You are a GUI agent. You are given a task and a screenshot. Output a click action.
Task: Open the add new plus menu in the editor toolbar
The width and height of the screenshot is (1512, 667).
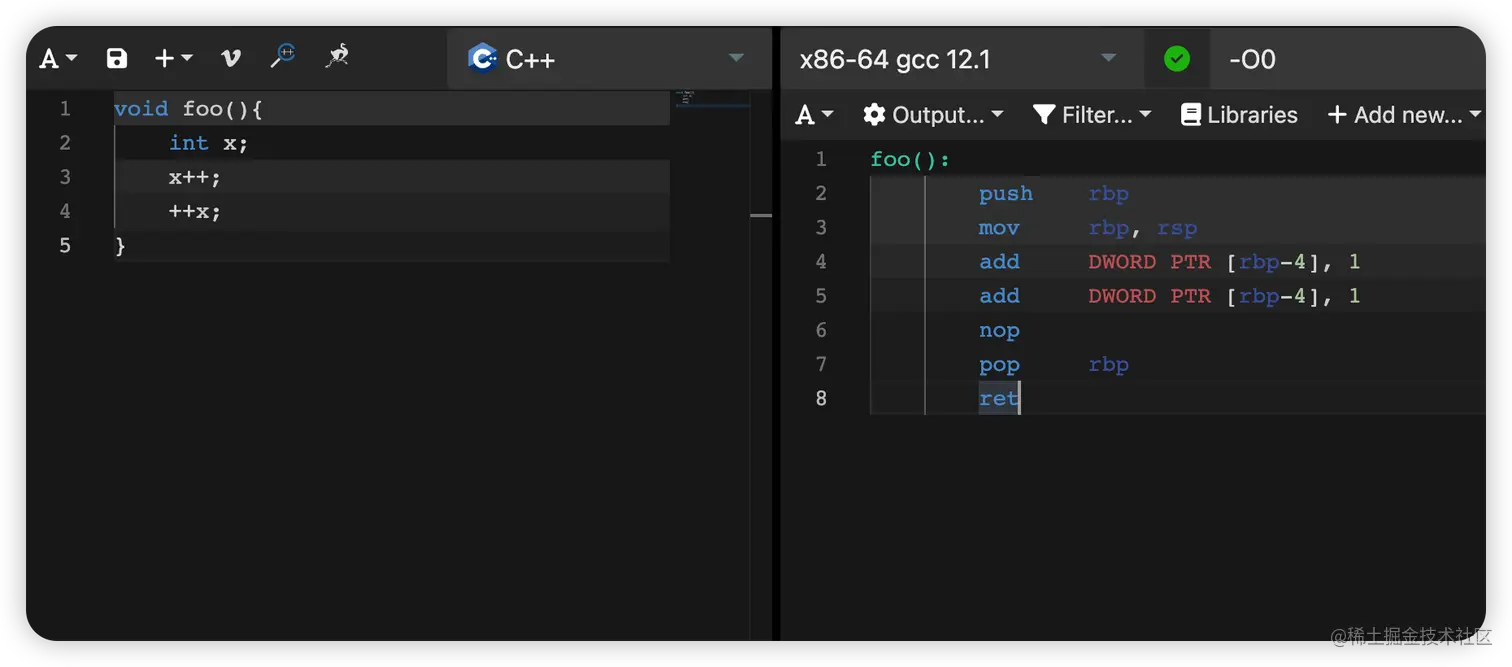(x=173, y=58)
